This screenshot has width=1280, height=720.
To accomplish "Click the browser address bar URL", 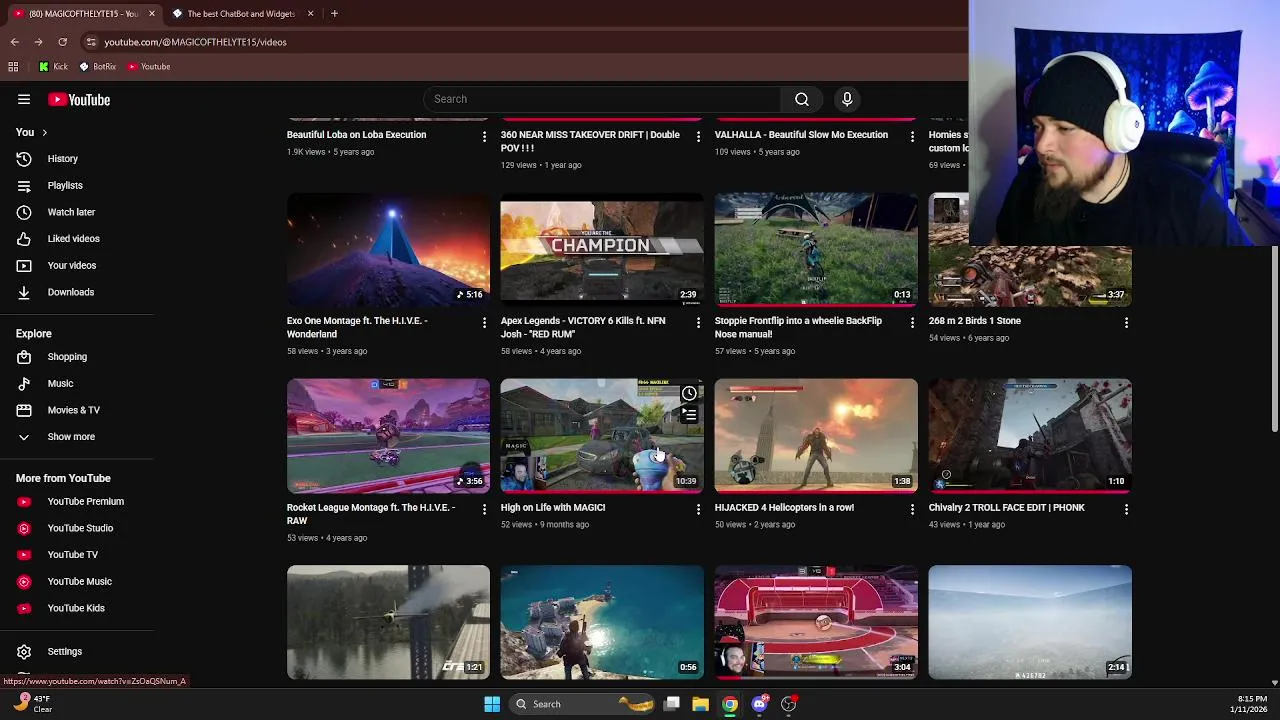I will [x=195, y=42].
